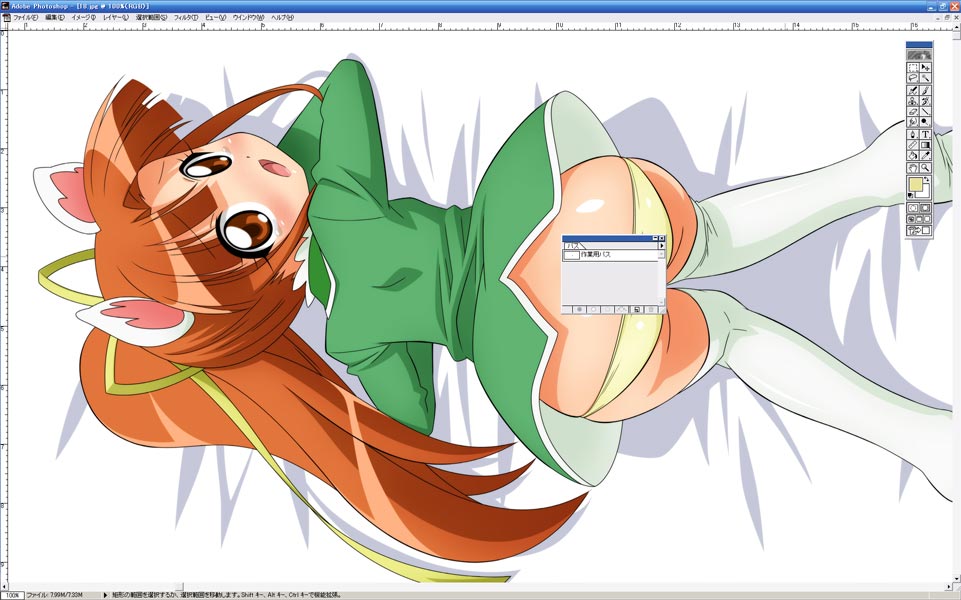Open the ビュー (View) menu
Screen dimensions: 961x600
[x=215, y=18]
